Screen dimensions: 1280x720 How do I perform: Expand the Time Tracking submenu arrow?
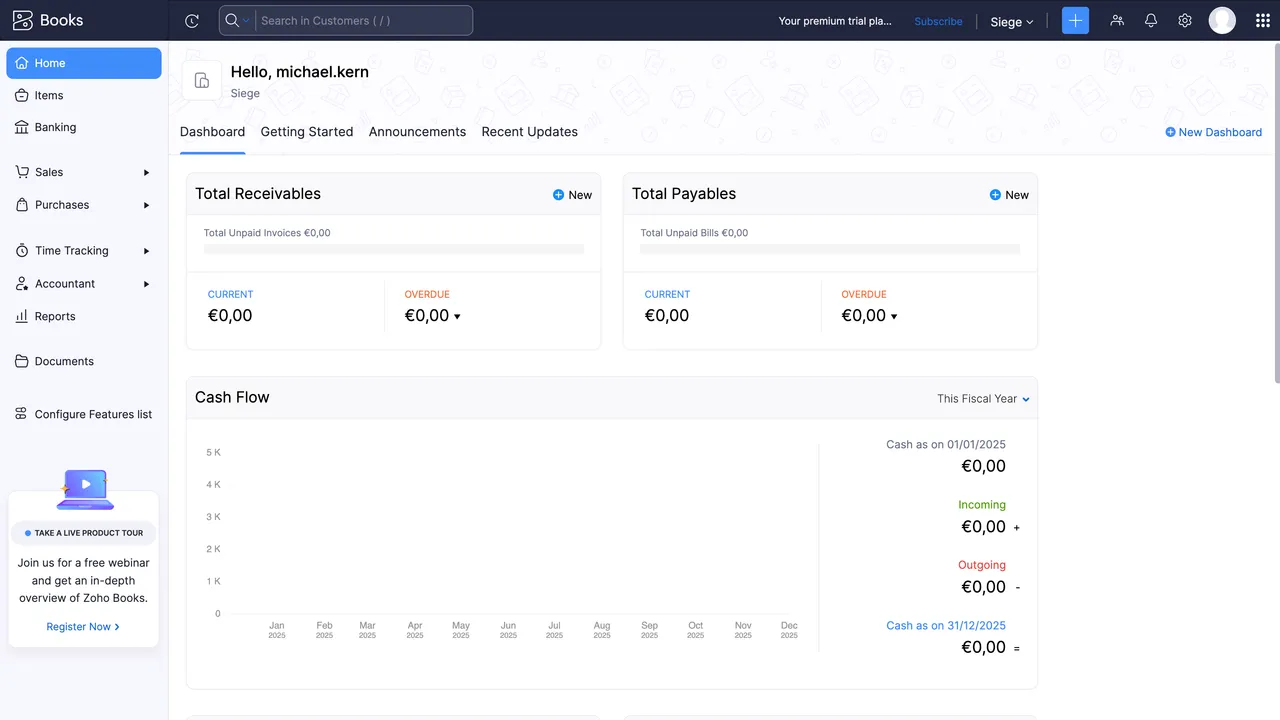click(146, 251)
